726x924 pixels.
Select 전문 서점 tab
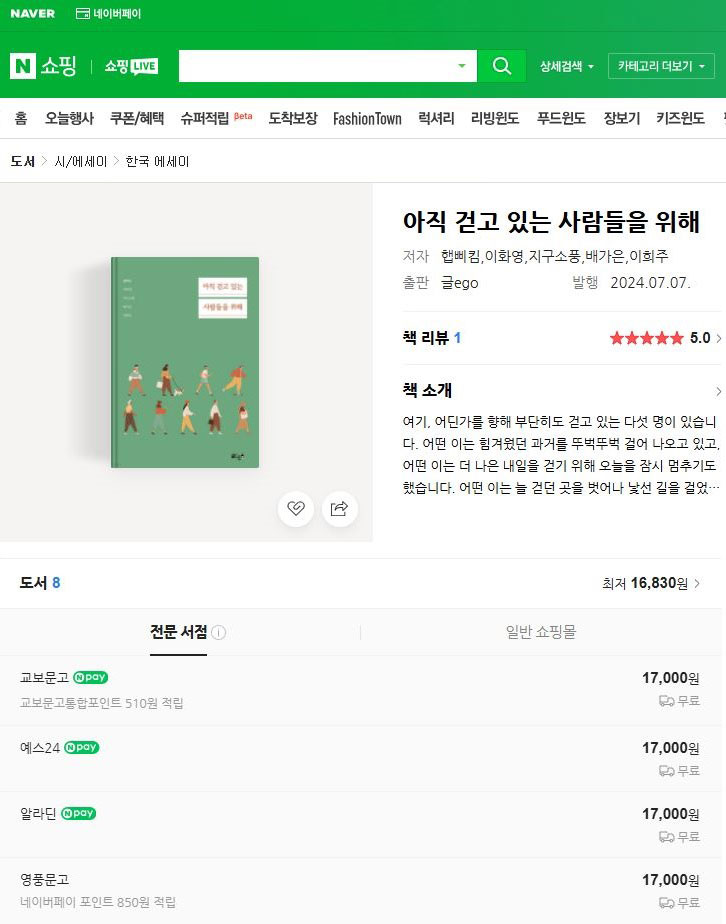[x=179, y=632]
